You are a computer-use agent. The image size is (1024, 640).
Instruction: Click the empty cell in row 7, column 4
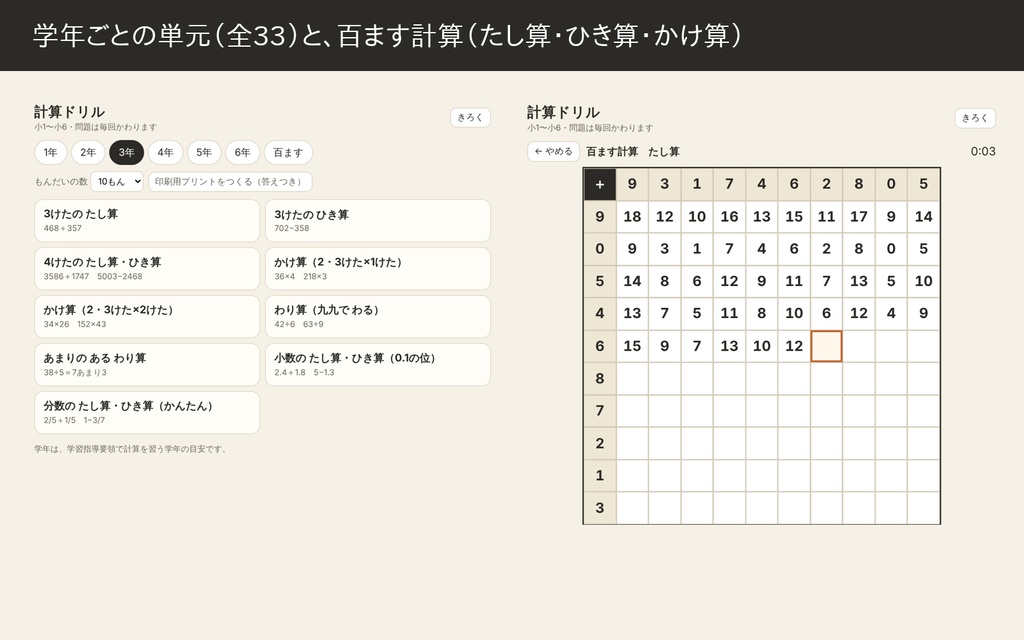[761, 411]
